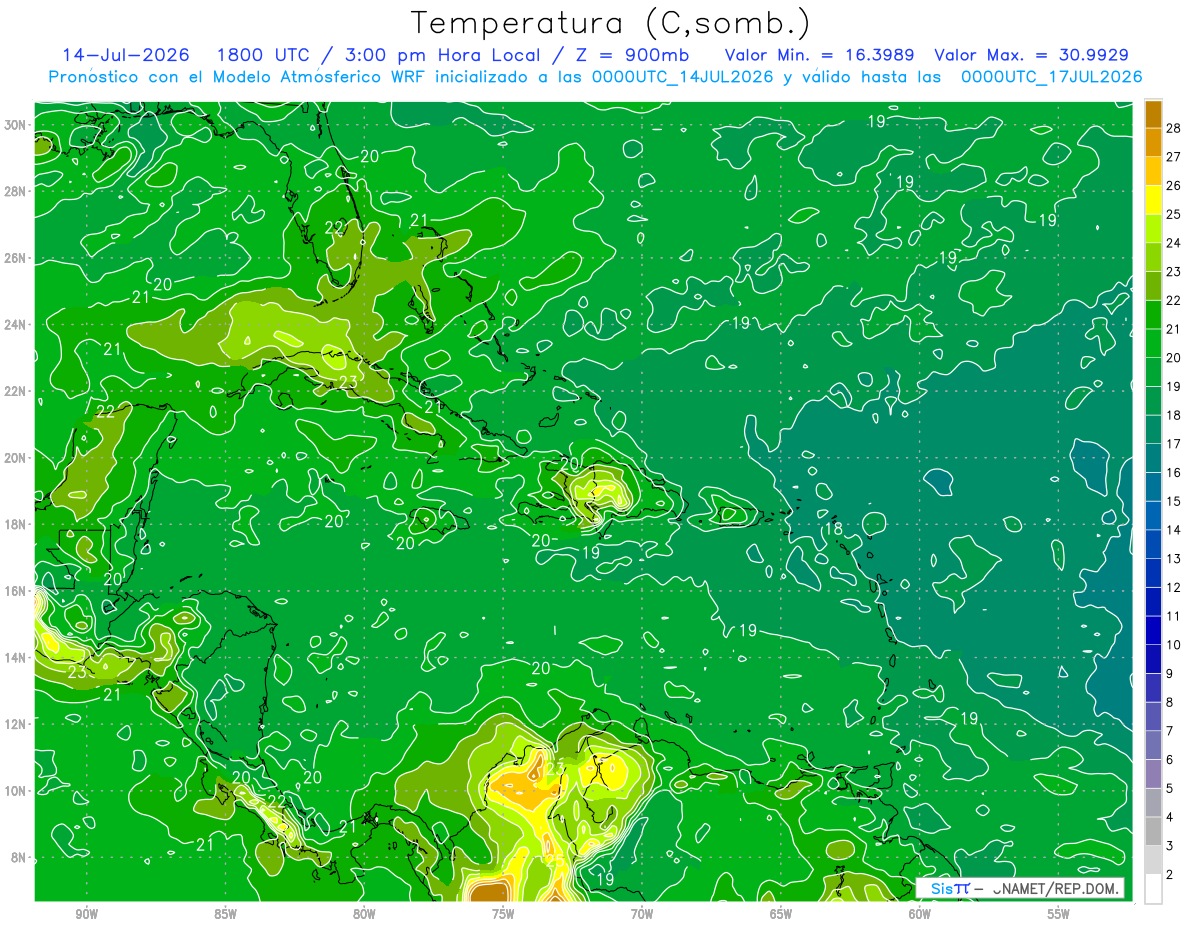This screenshot has width=1200, height=927.
Task: Click the 24N latitude axis label
Action: 16,324
